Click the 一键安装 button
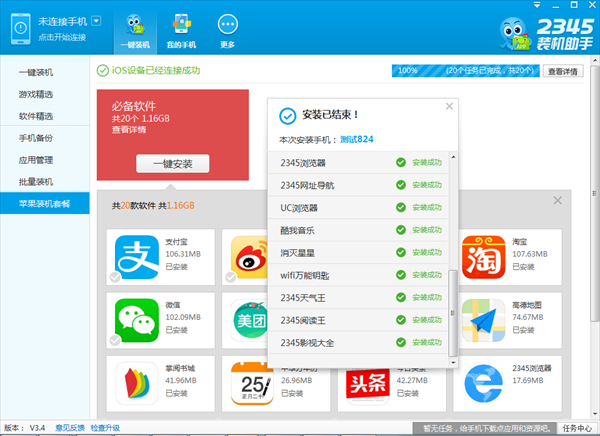This screenshot has height=436, width=600. 173,164
